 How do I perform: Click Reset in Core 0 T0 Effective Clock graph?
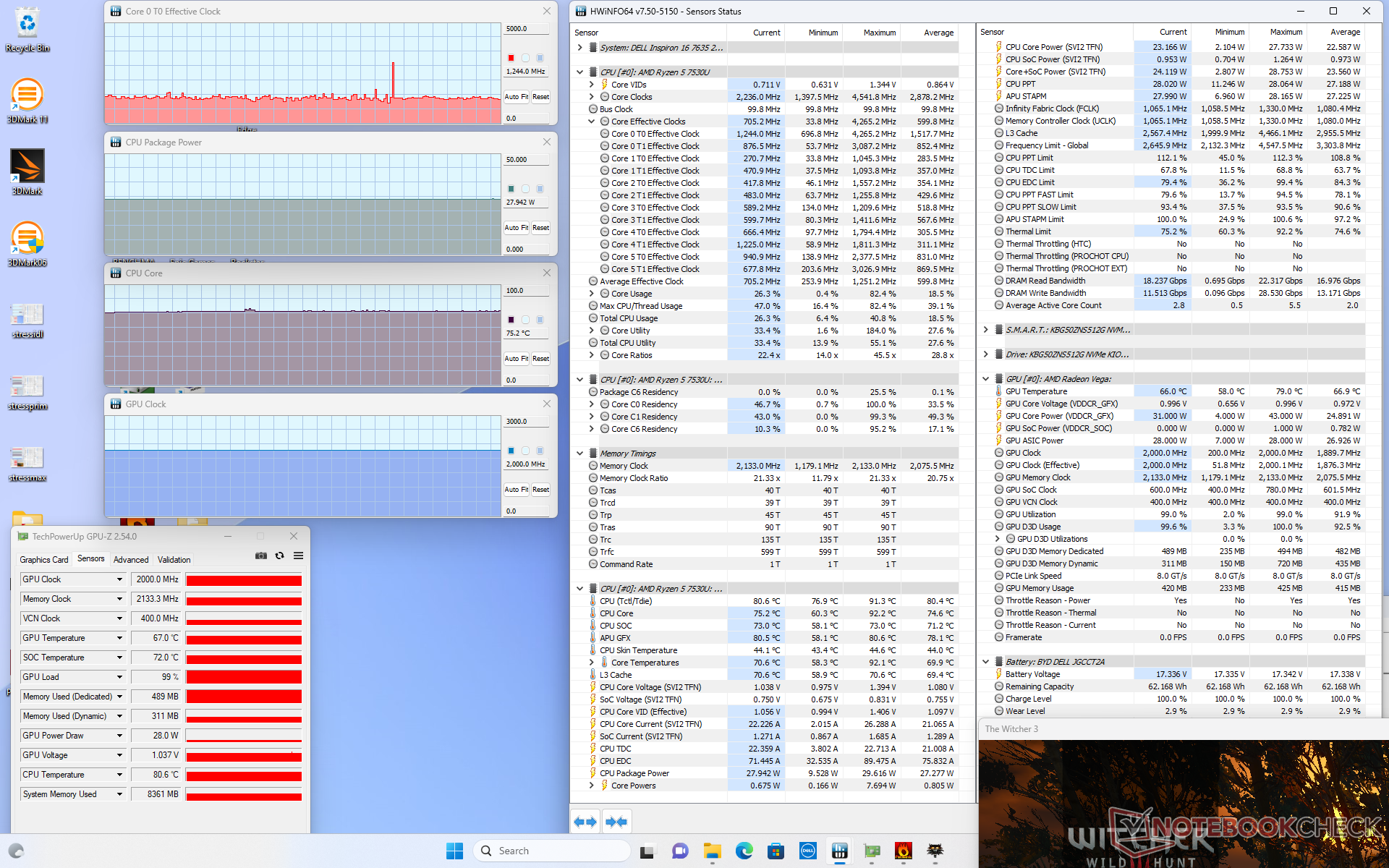pyautogui.click(x=541, y=97)
